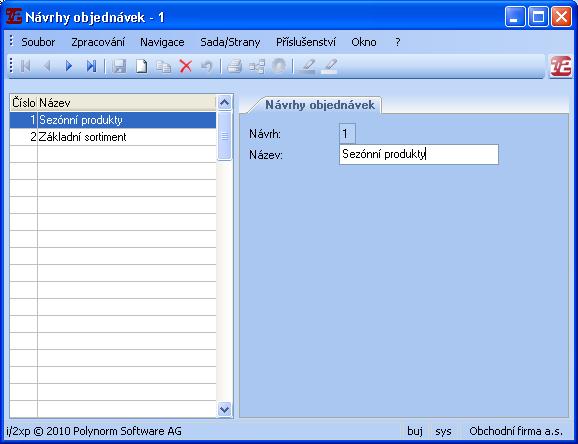Click the list scrollbar down arrow
The width and height of the screenshot is (578, 444).
(x=224, y=409)
